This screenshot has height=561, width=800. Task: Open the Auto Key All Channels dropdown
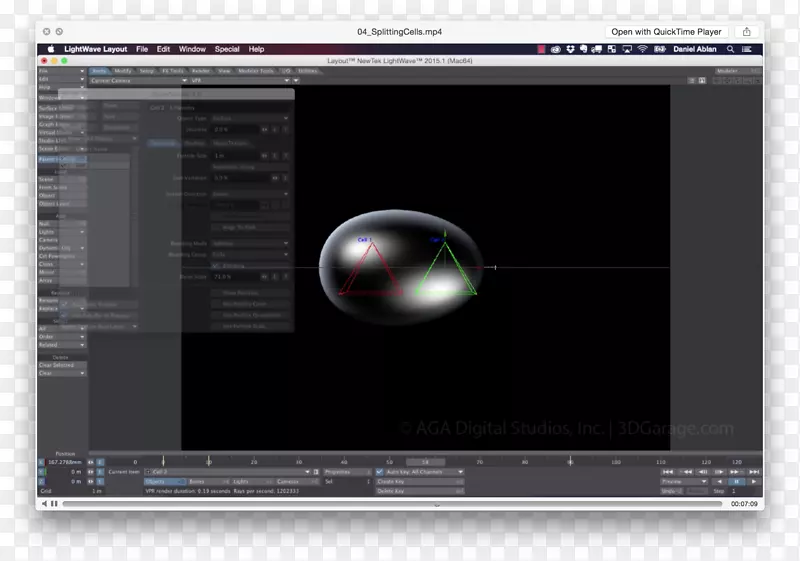tap(424, 472)
